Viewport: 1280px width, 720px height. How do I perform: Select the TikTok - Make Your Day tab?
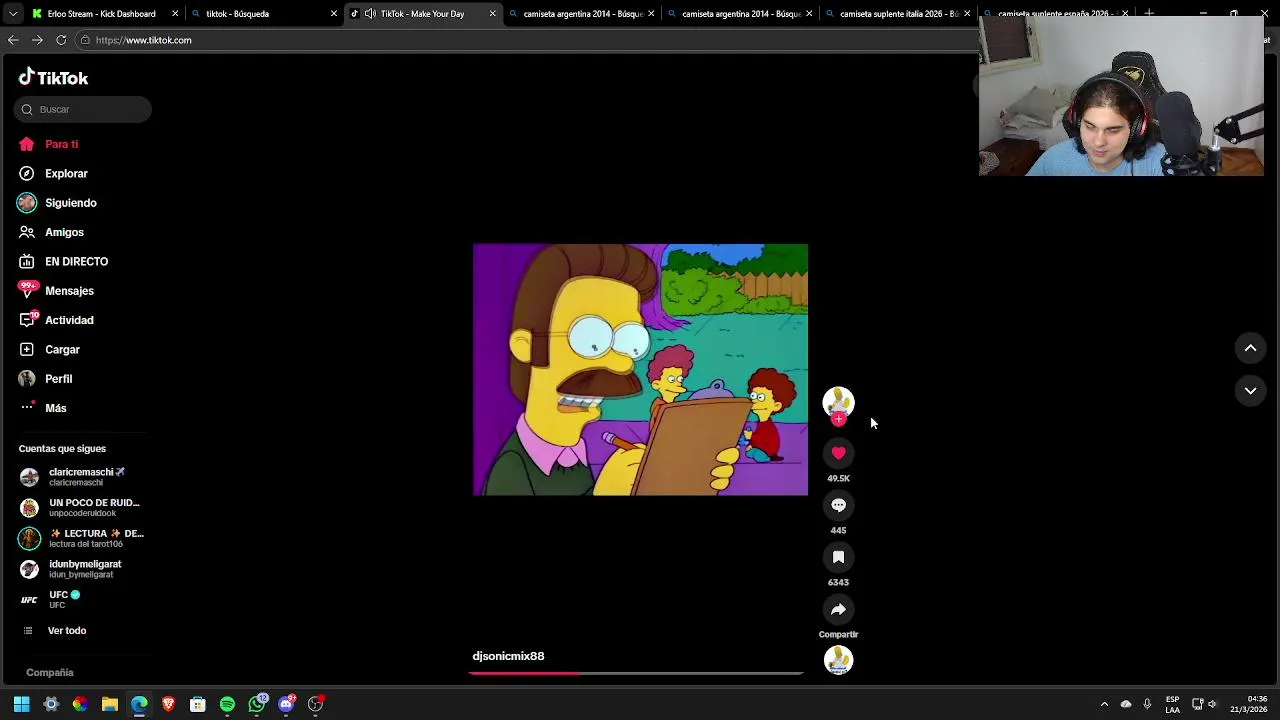click(x=422, y=14)
